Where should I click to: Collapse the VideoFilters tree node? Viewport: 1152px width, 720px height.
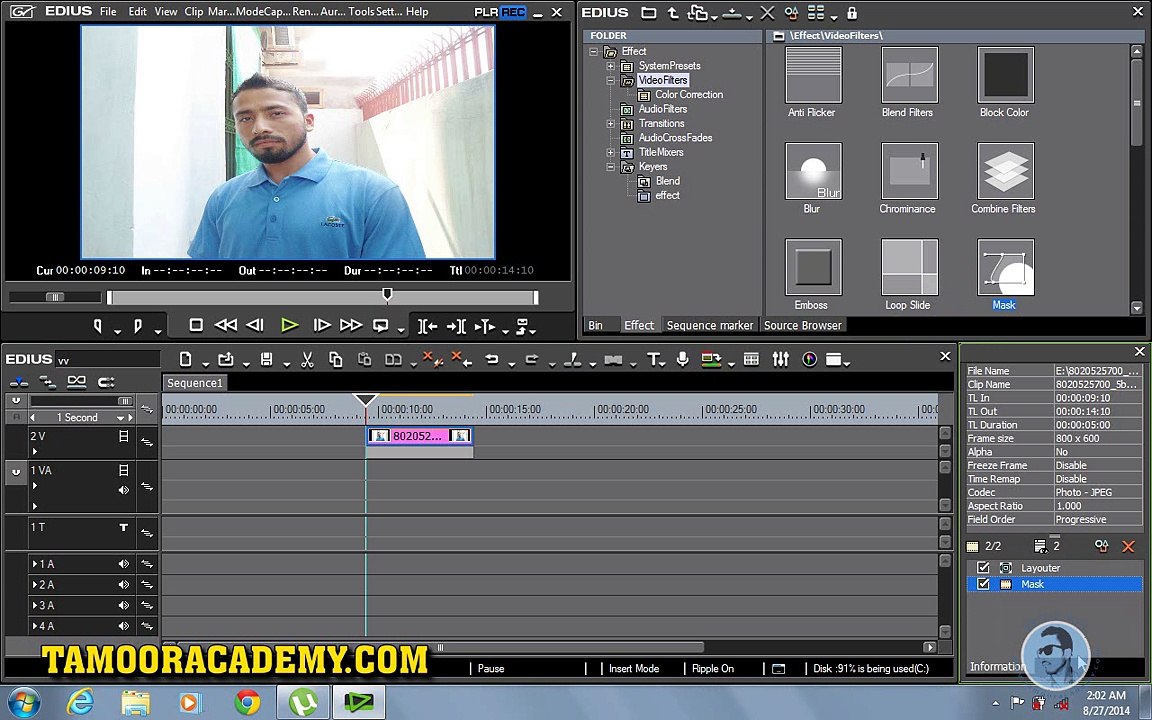coord(611,80)
